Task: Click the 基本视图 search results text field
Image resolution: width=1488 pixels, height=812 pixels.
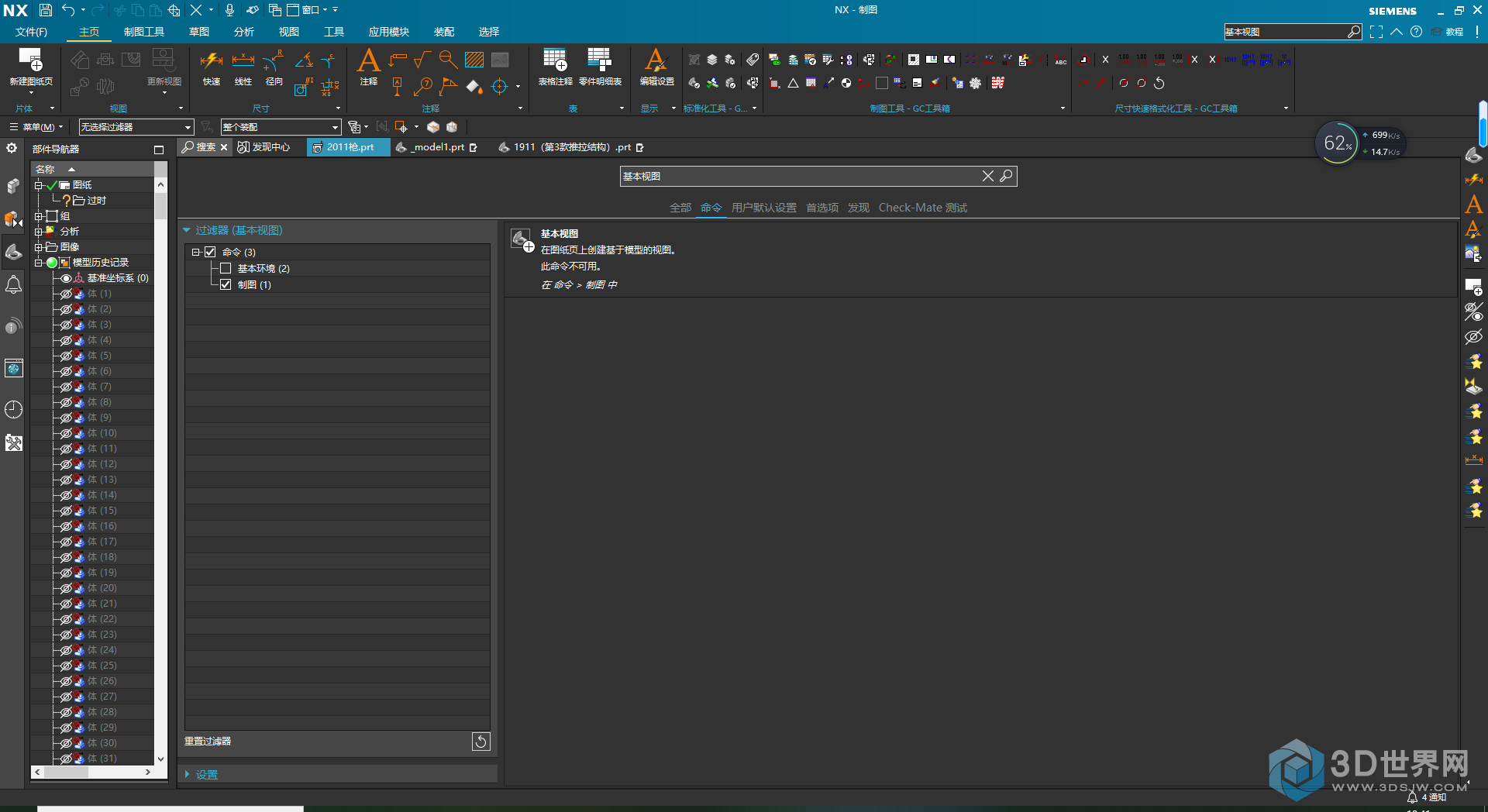Action: pyautogui.click(x=800, y=176)
